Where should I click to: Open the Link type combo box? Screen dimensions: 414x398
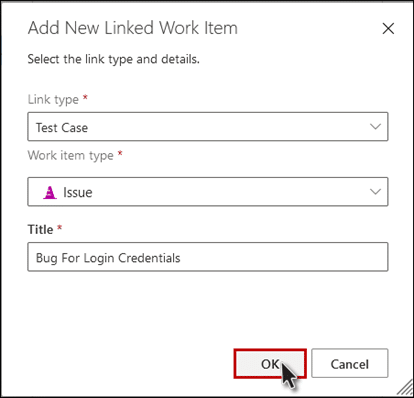(208, 127)
